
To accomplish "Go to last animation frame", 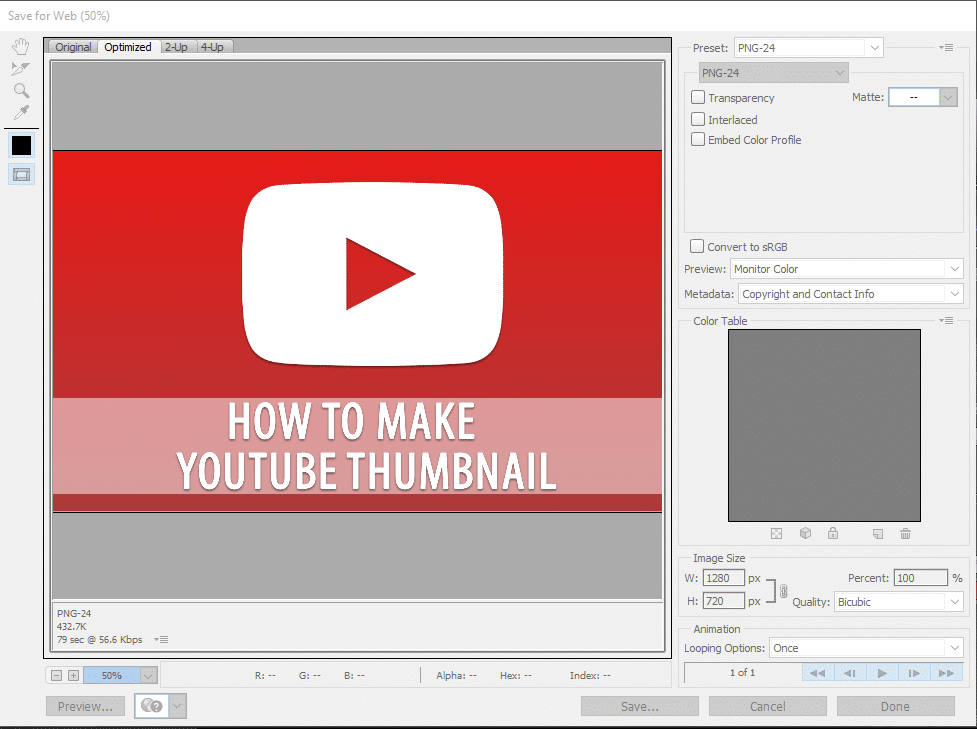I will [946, 673].
